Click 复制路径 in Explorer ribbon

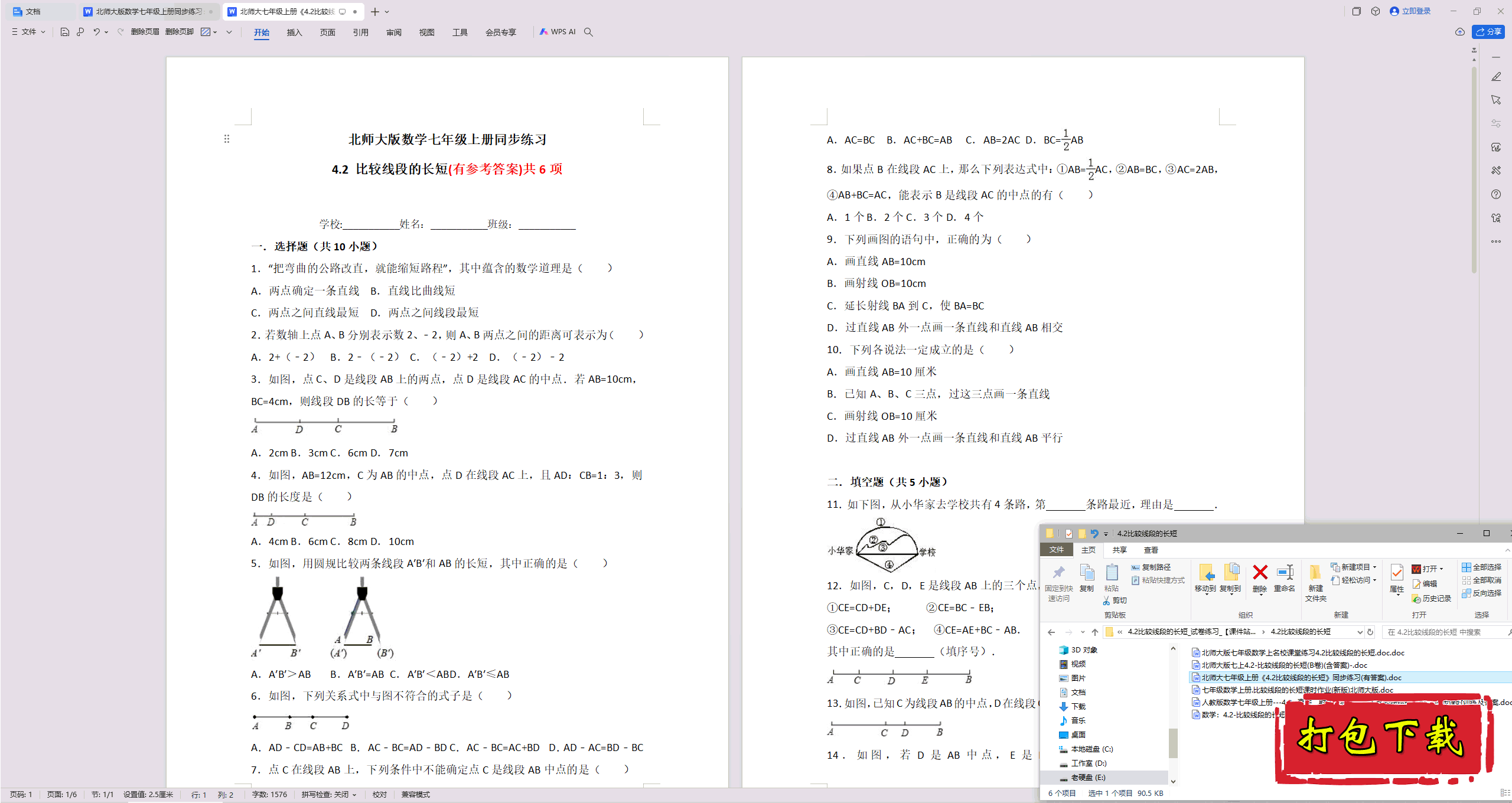(x=1151, y=567)
